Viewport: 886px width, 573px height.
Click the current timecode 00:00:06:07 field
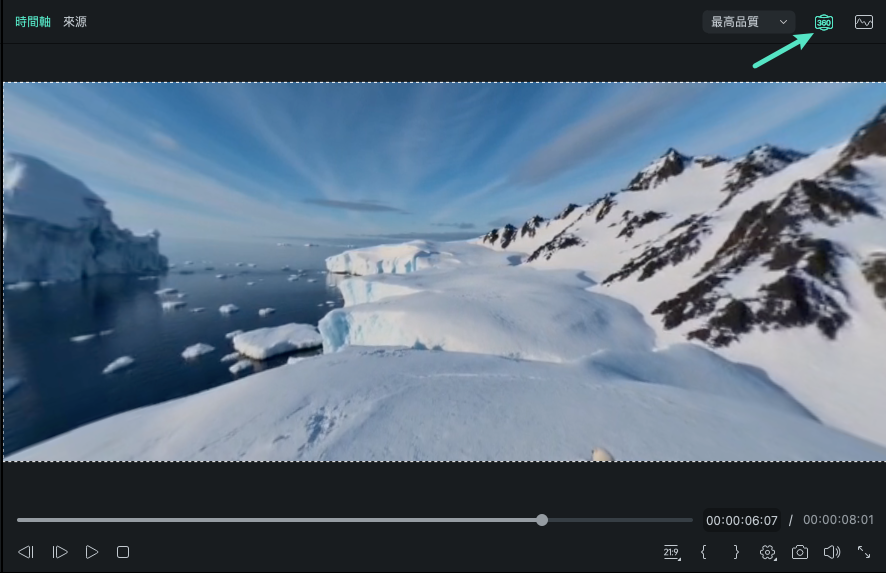741,520
